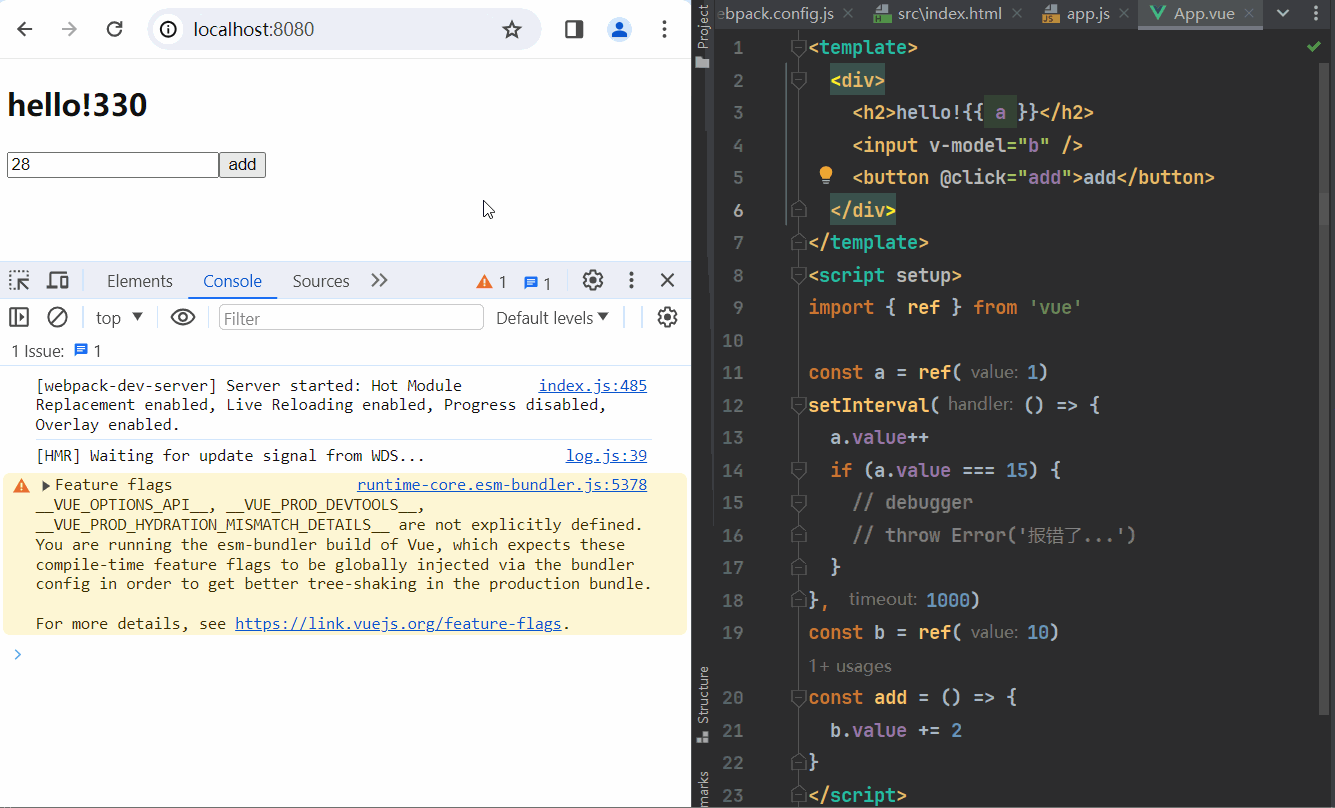The image size is (1335, 808).
Task: Open the Structure tool window
Action: 703,704
